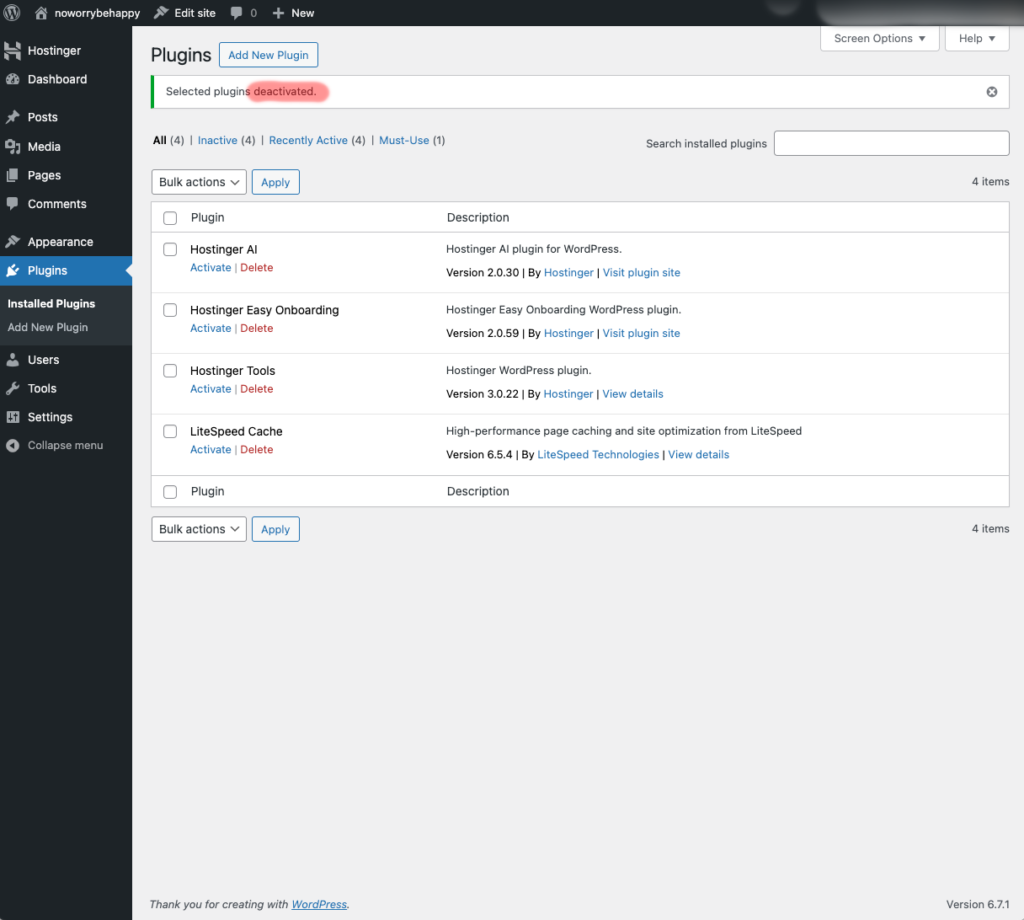Open Installed Plugins submenu item

[51, 303]
